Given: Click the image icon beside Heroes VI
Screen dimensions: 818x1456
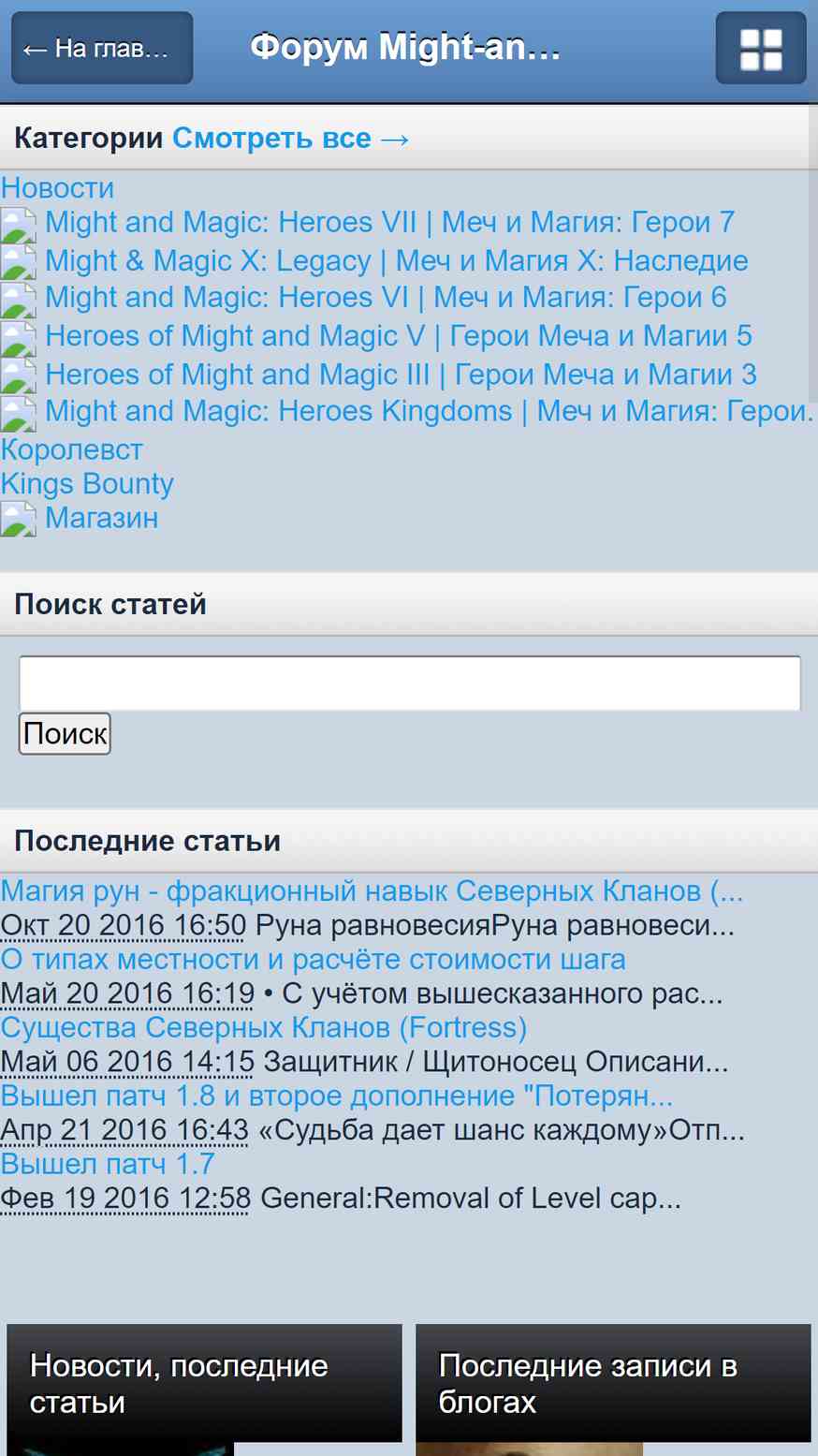Looking at the screenshot, I should coord(19,301).
